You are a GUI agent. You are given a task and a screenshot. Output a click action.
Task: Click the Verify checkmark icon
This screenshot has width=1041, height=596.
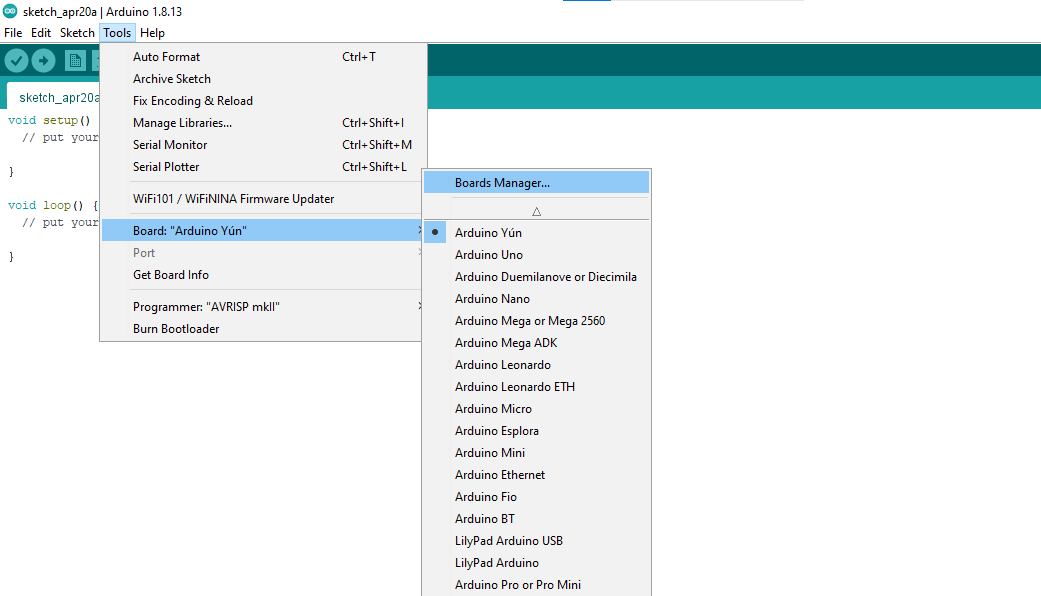(x=16, y=60)
